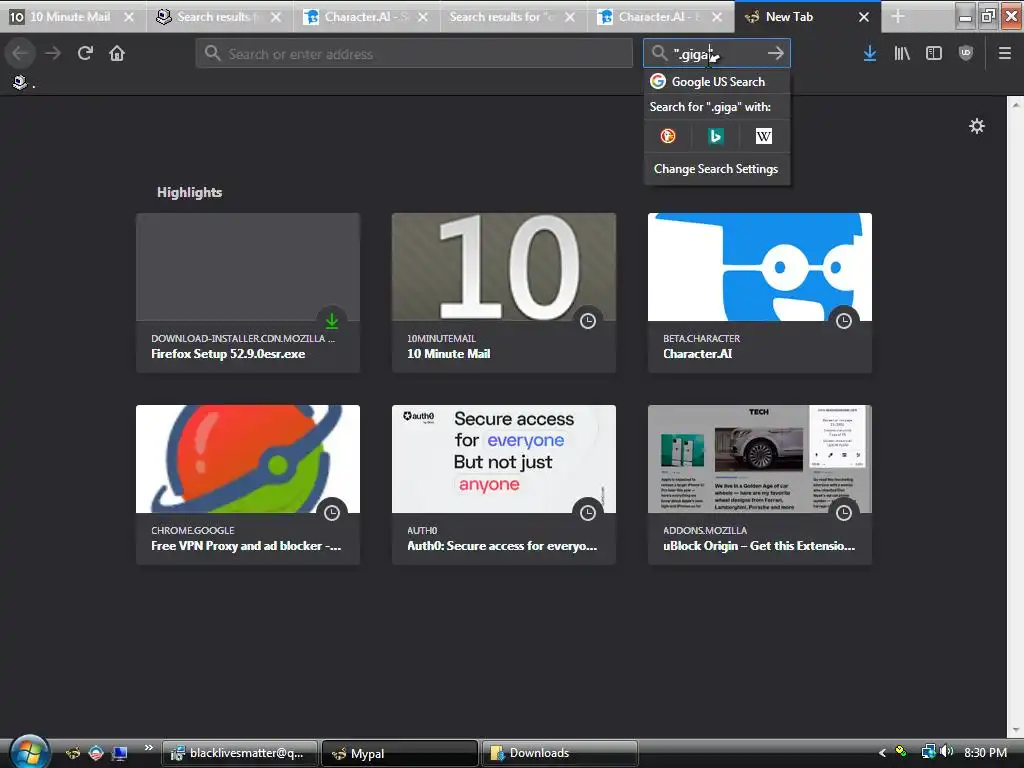The image size is (1024, 768).
Task: Close the 10 Minute Mail tab
Action: (129, 17)
